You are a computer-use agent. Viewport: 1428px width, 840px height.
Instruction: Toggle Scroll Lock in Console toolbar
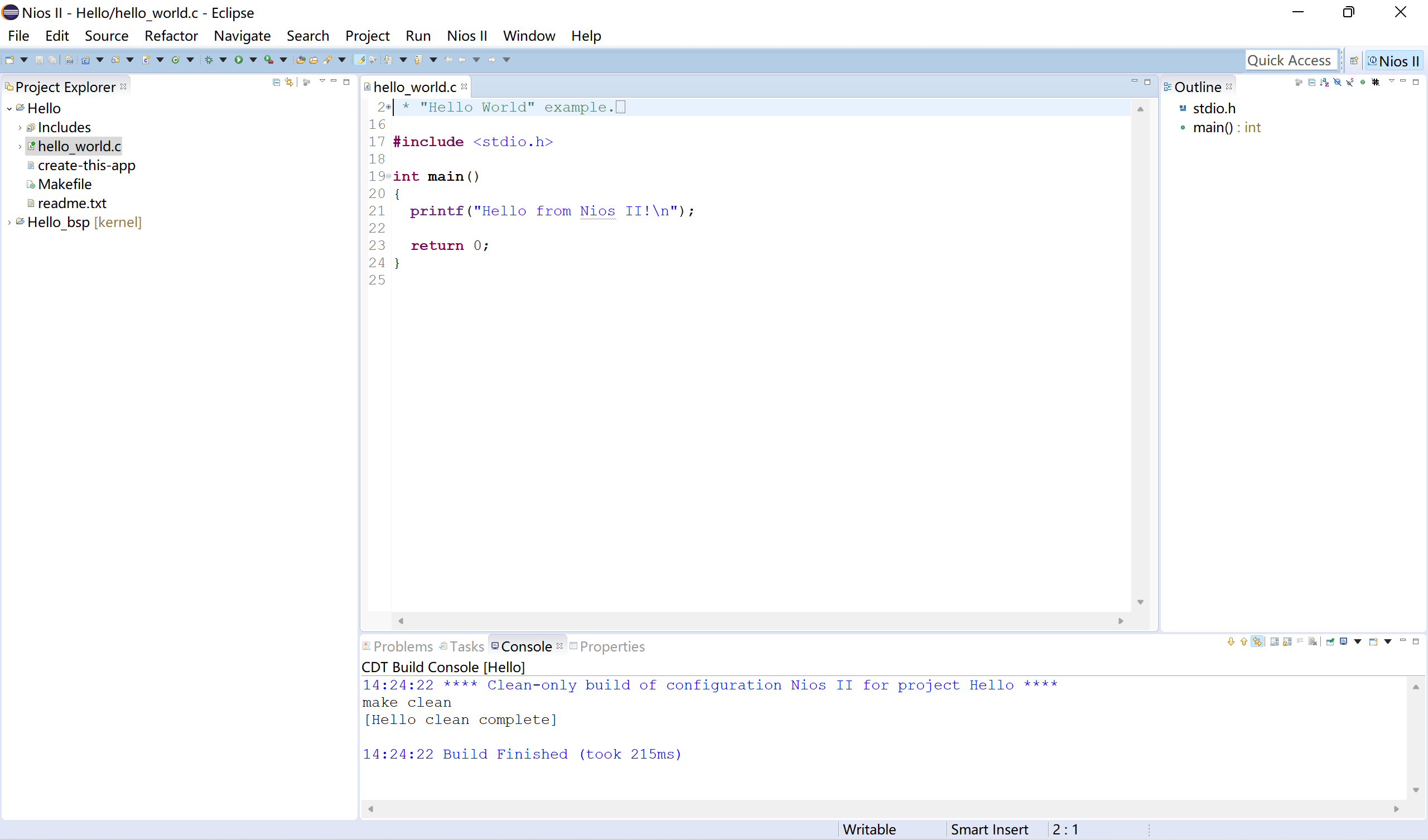(x=1287, y=641)
